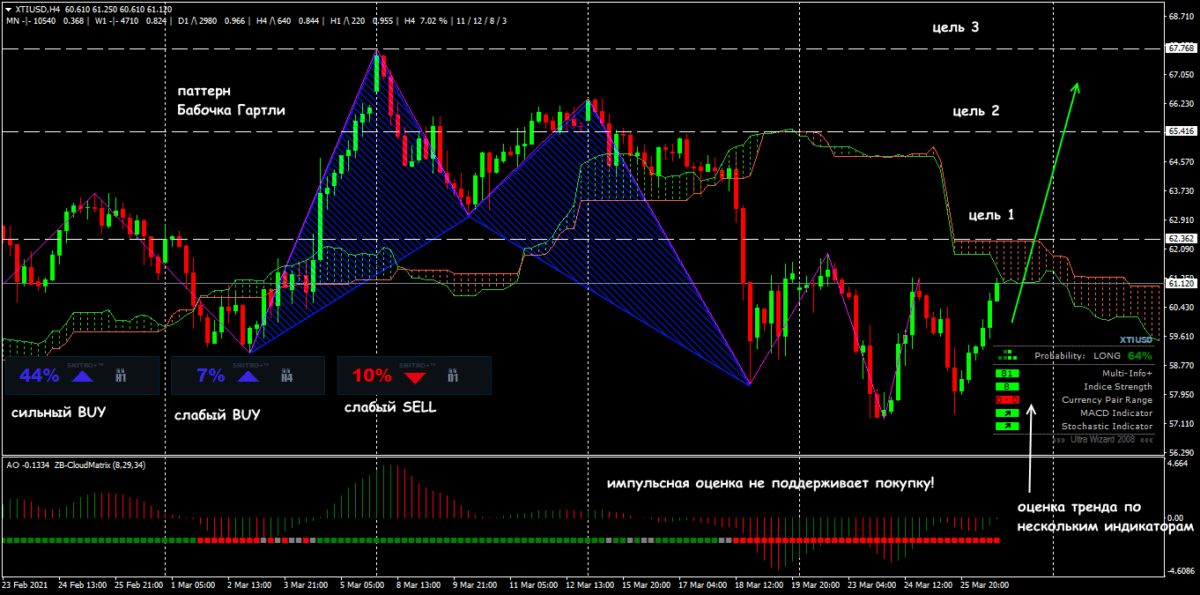This screenshot has height=595, width=1200.
Task: Click the 65.416 price level marker
Action: point(1181,131)
